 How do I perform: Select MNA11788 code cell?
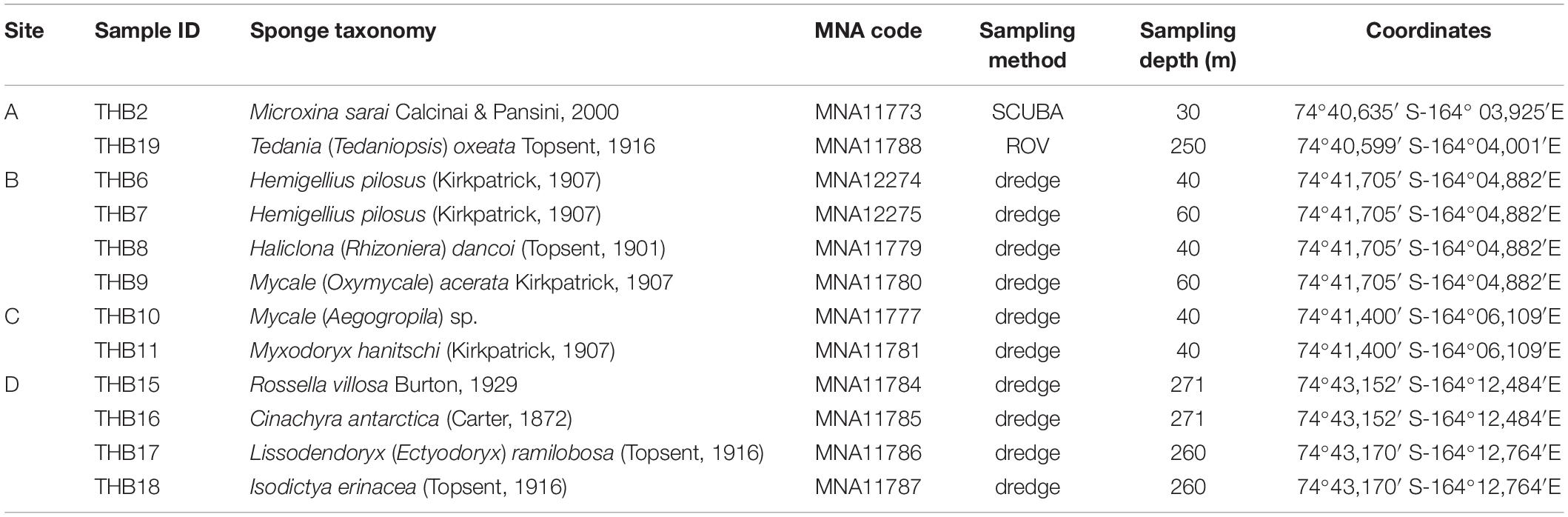868,146
